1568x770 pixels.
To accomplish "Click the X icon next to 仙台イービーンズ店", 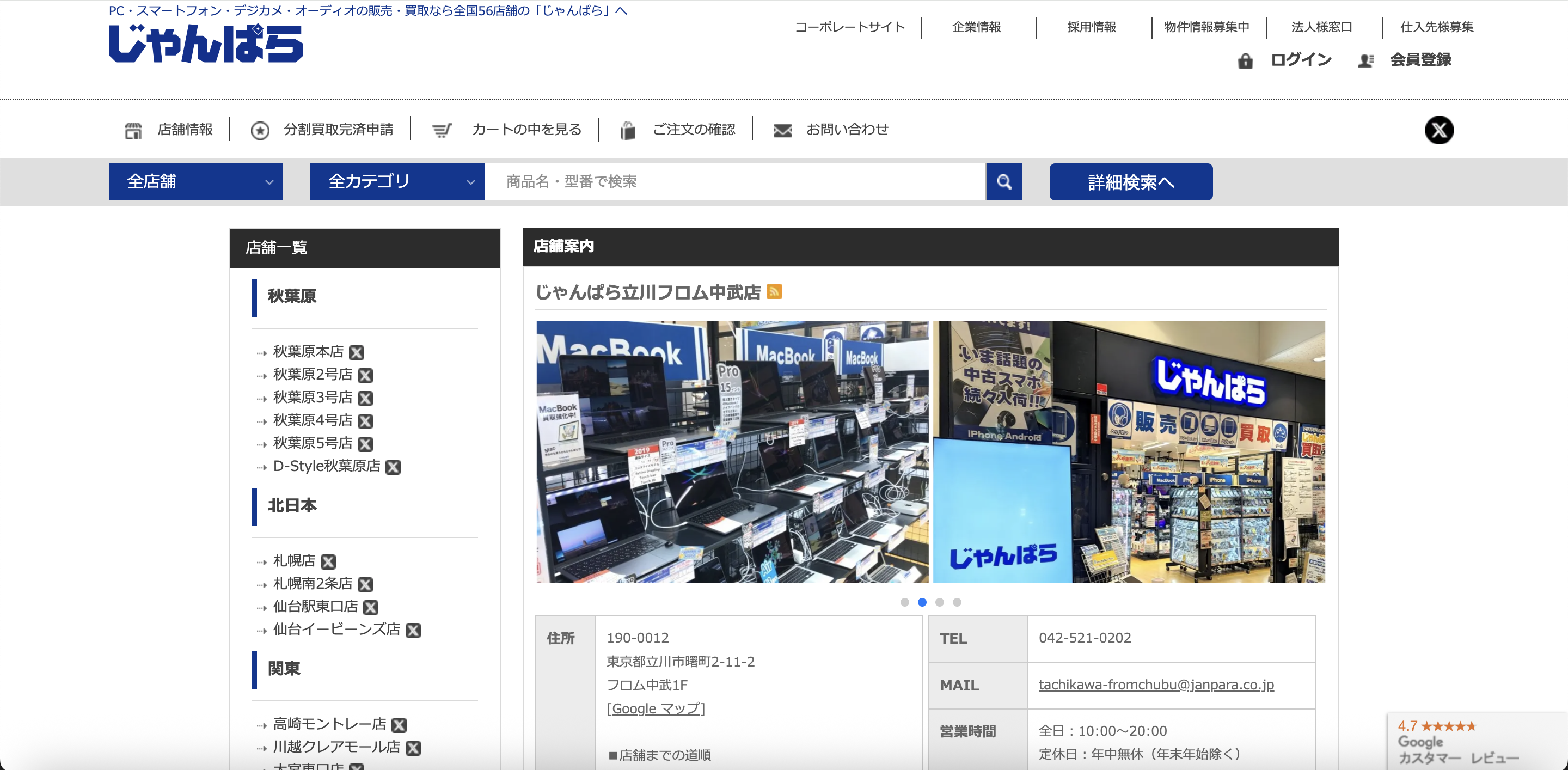I will point(413,630).
